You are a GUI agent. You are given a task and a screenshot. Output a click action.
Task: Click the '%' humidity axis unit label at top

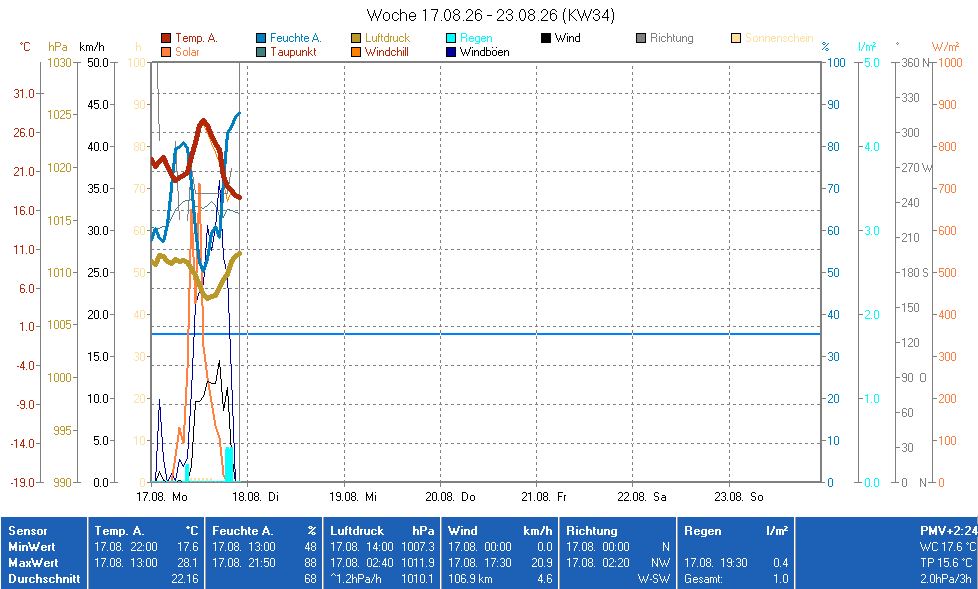[825, 47]
